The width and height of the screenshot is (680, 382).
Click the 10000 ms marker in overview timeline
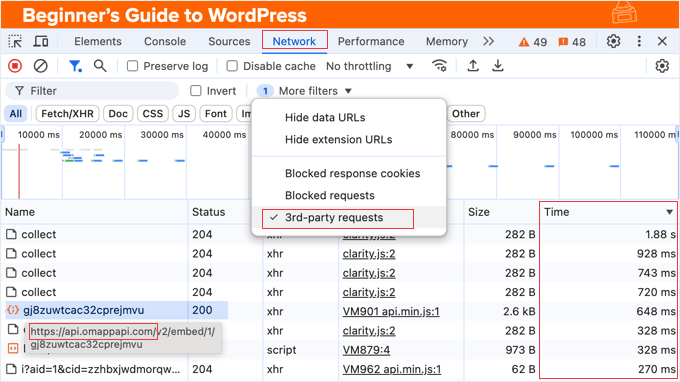coord(39,135)
